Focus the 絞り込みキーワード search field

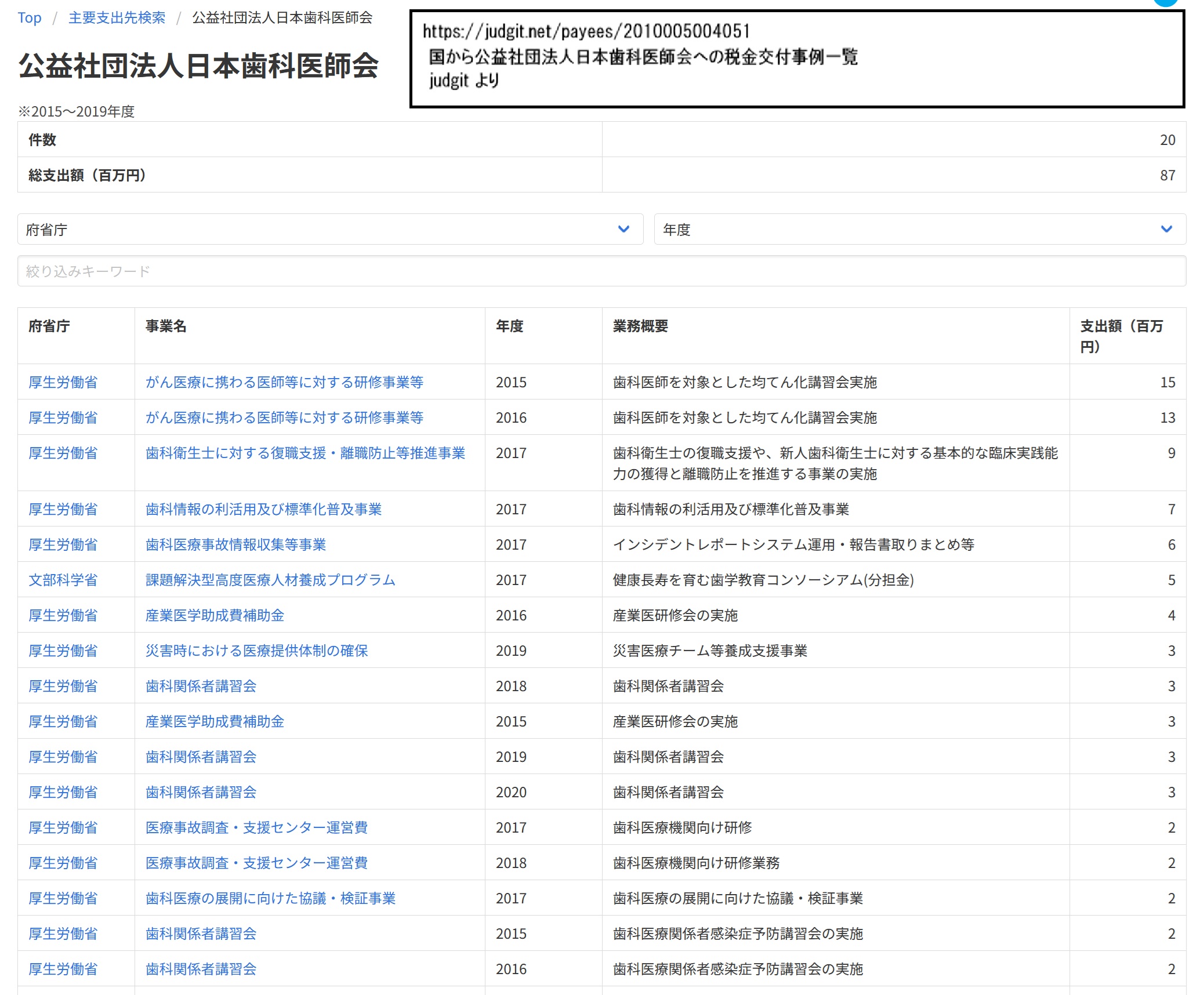[601, 271]
